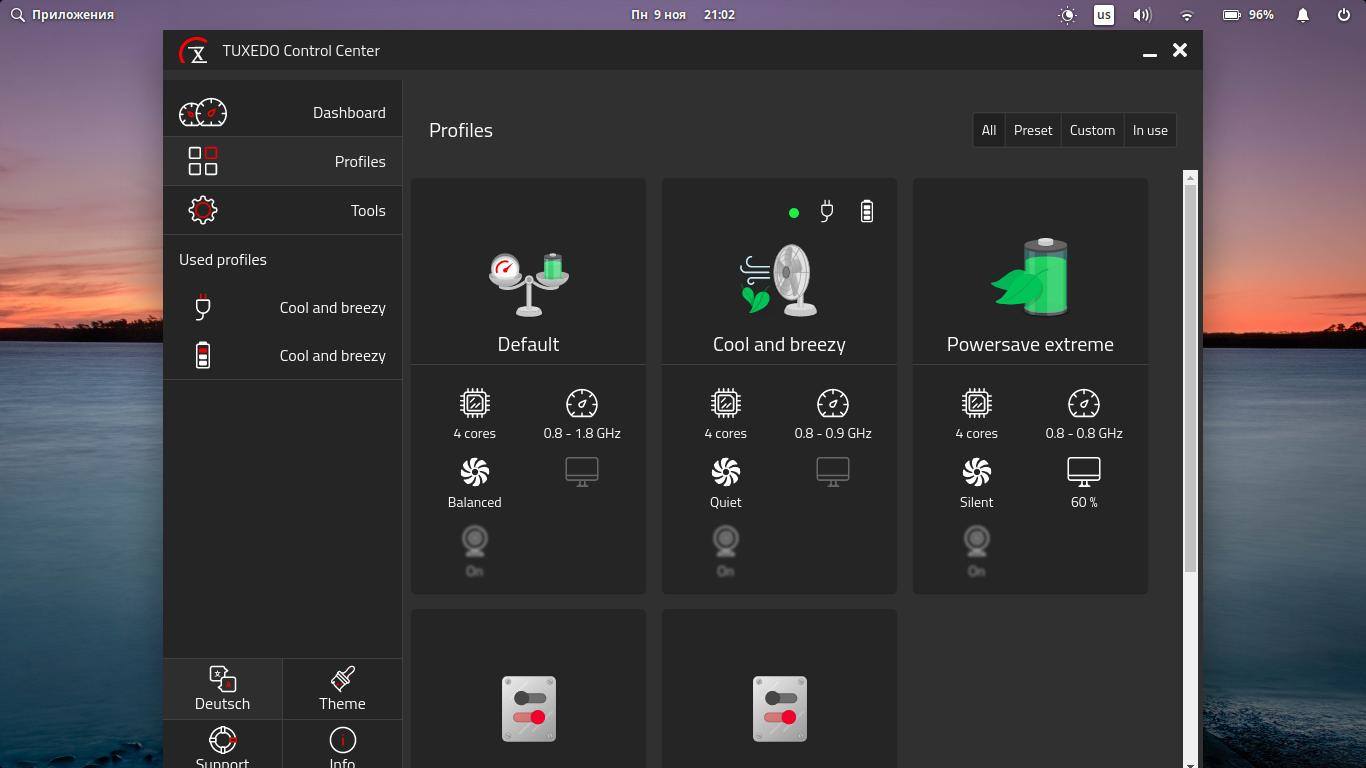Viewport: 1366px width, 768px height.
Task: Click the night light icon in top bar
Action: coord(1067,15)
